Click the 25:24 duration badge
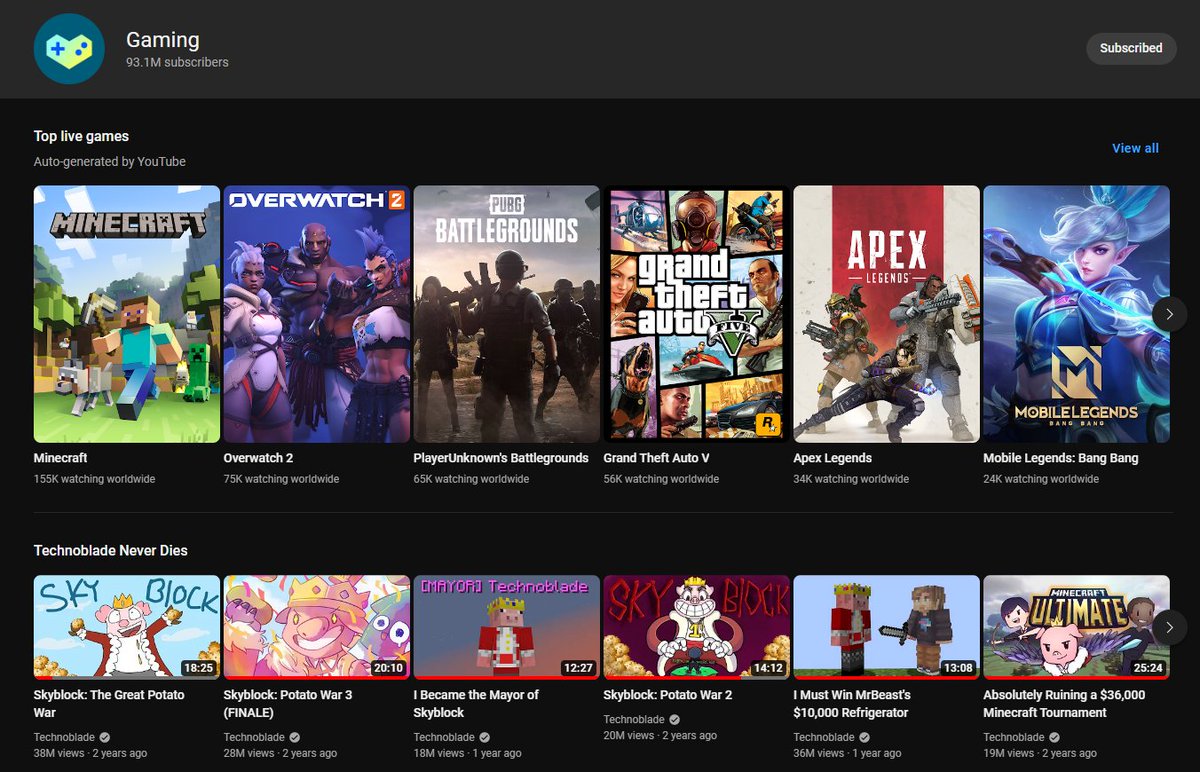 pos(1148,668)
